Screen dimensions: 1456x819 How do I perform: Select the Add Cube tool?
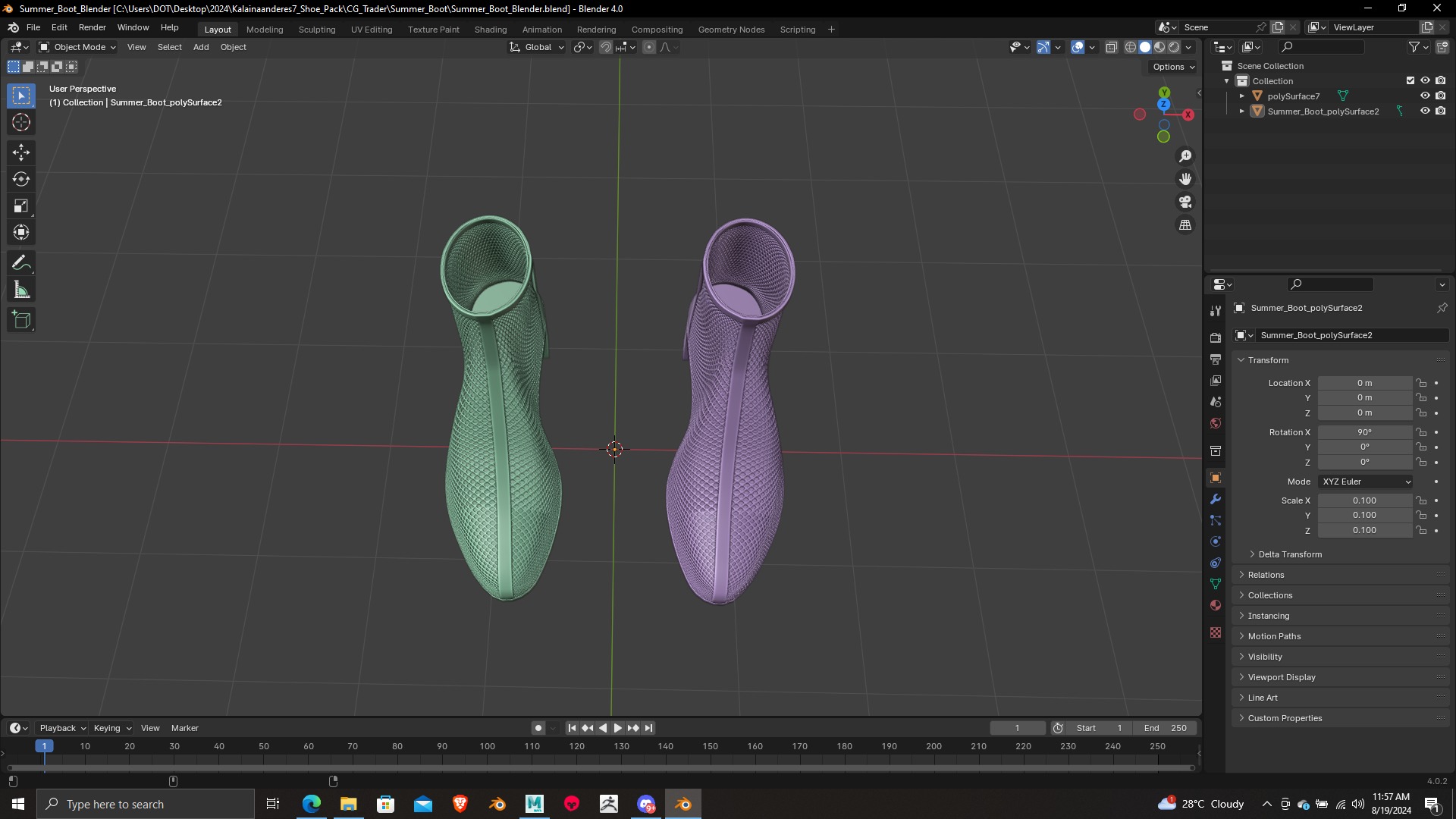(x=21, y=320)
